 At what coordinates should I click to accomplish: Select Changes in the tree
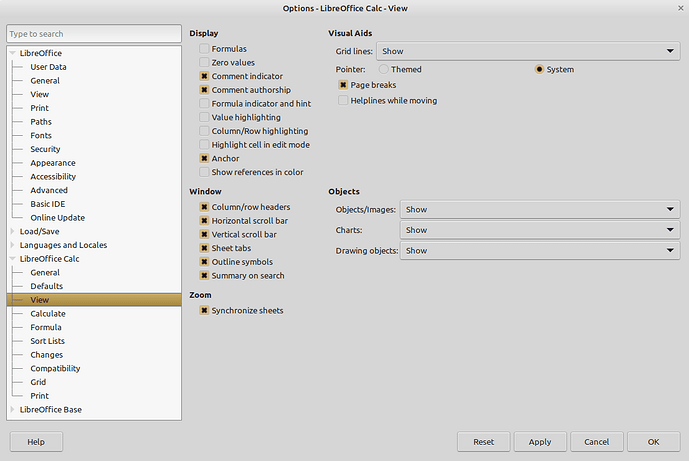click(47, 355)
